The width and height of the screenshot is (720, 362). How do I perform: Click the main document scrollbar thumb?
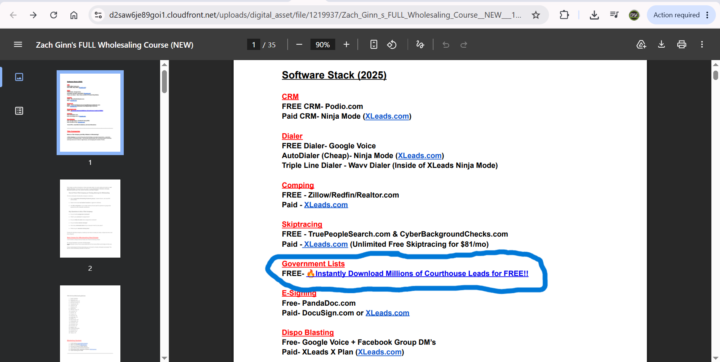tap(715, 75)
